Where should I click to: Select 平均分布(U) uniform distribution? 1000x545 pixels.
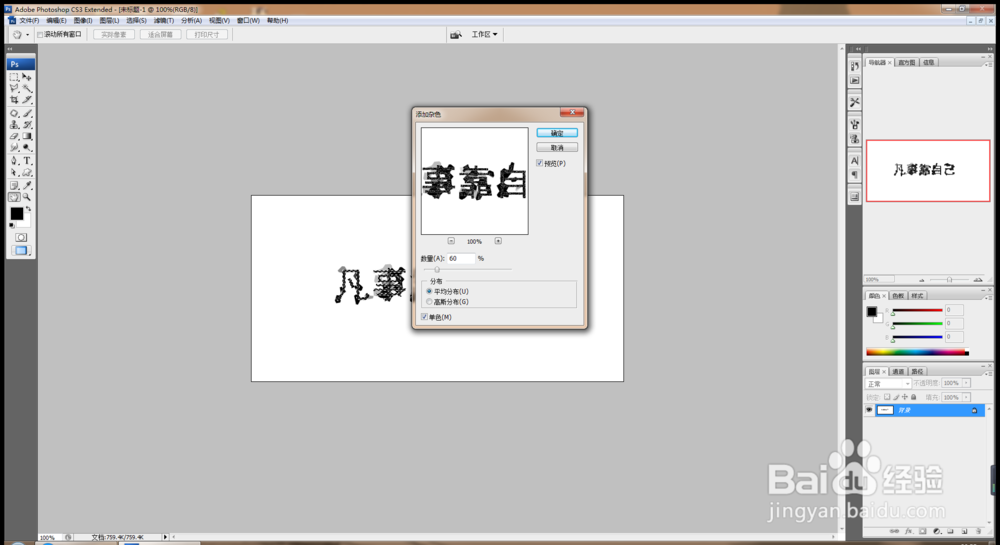[429, 291]
